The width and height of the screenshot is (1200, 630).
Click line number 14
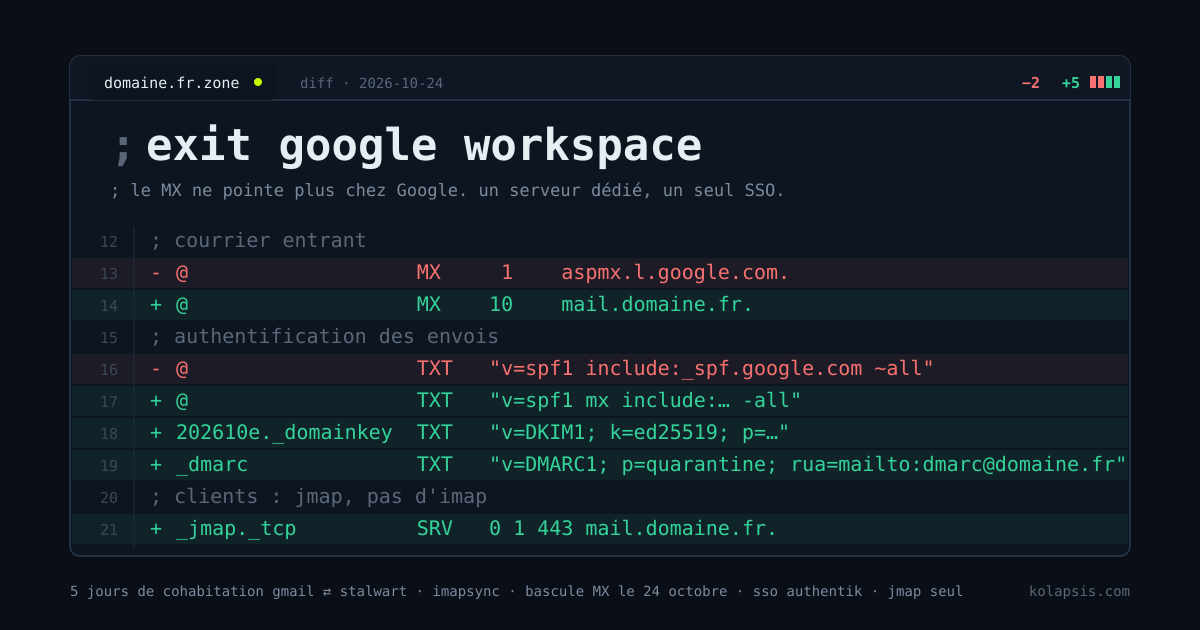tap(109, 305)
